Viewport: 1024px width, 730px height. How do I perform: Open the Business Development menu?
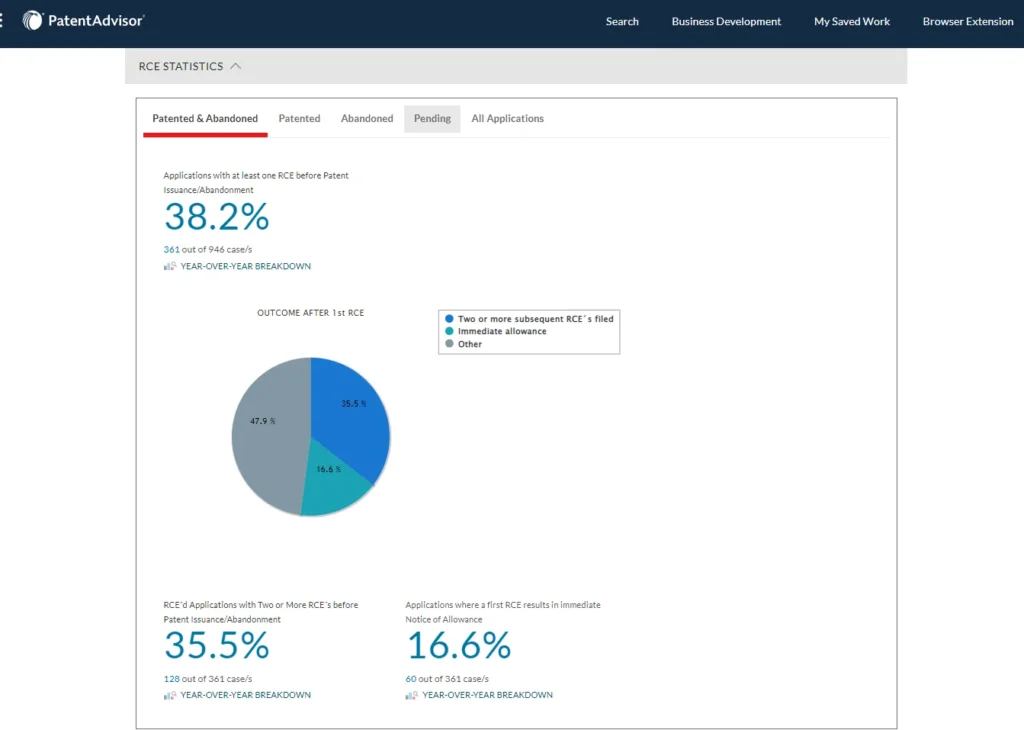[x=726, y=21]
